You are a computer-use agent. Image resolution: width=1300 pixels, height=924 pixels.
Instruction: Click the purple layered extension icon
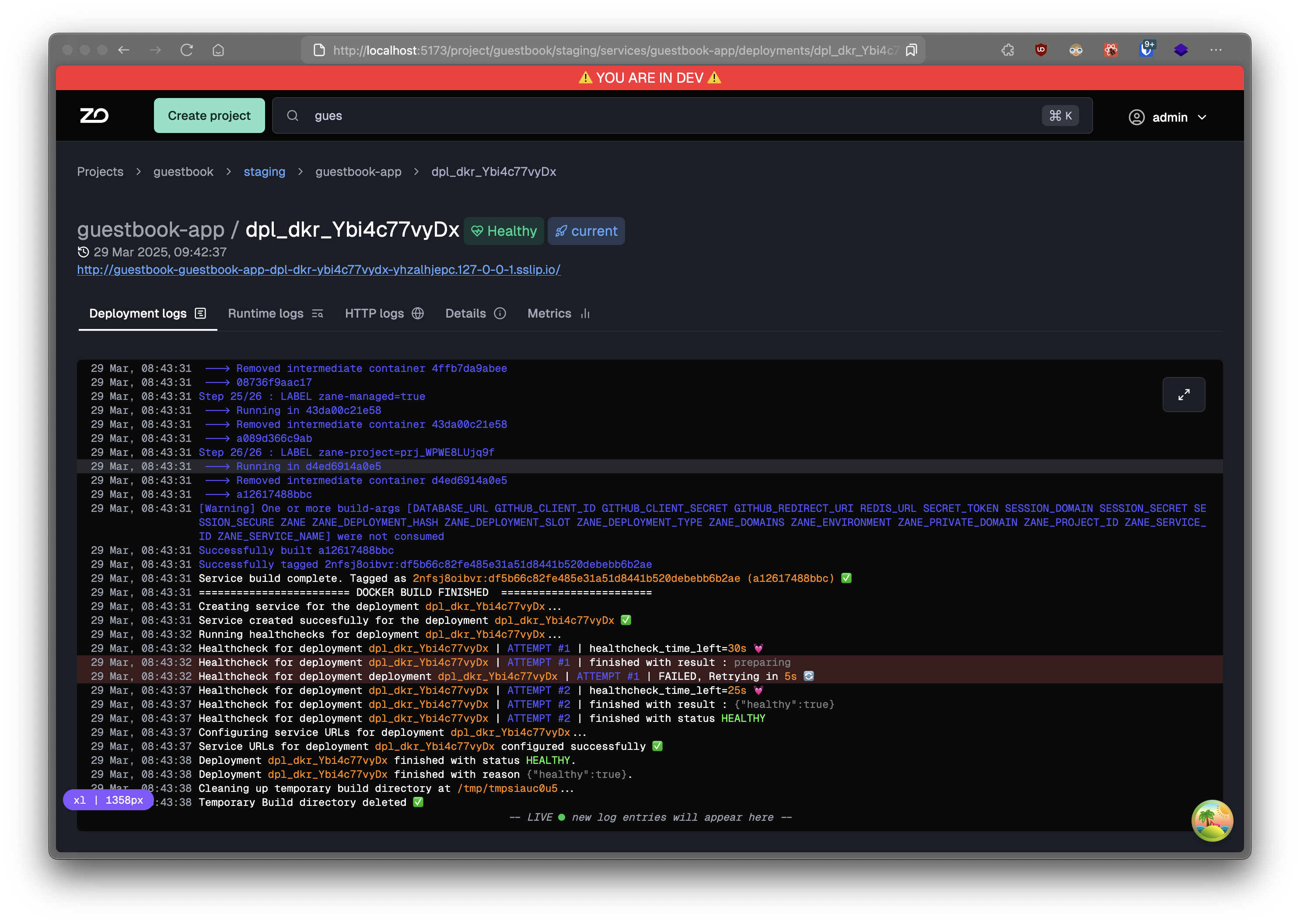[1181, 50]
